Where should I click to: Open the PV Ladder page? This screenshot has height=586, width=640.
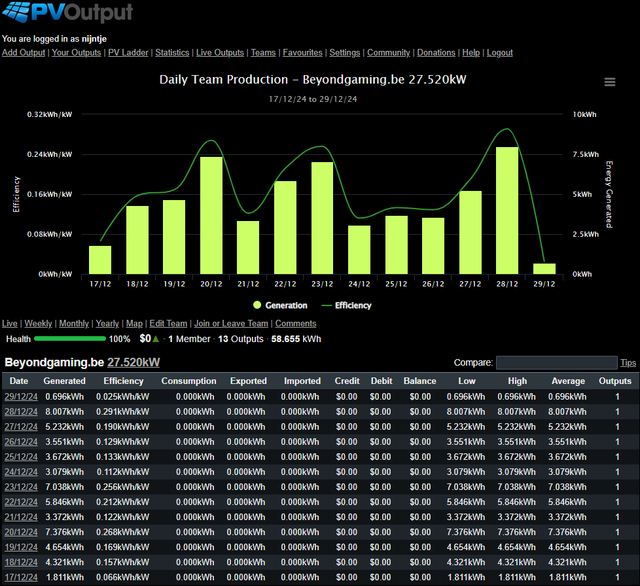tap(128, 53)
